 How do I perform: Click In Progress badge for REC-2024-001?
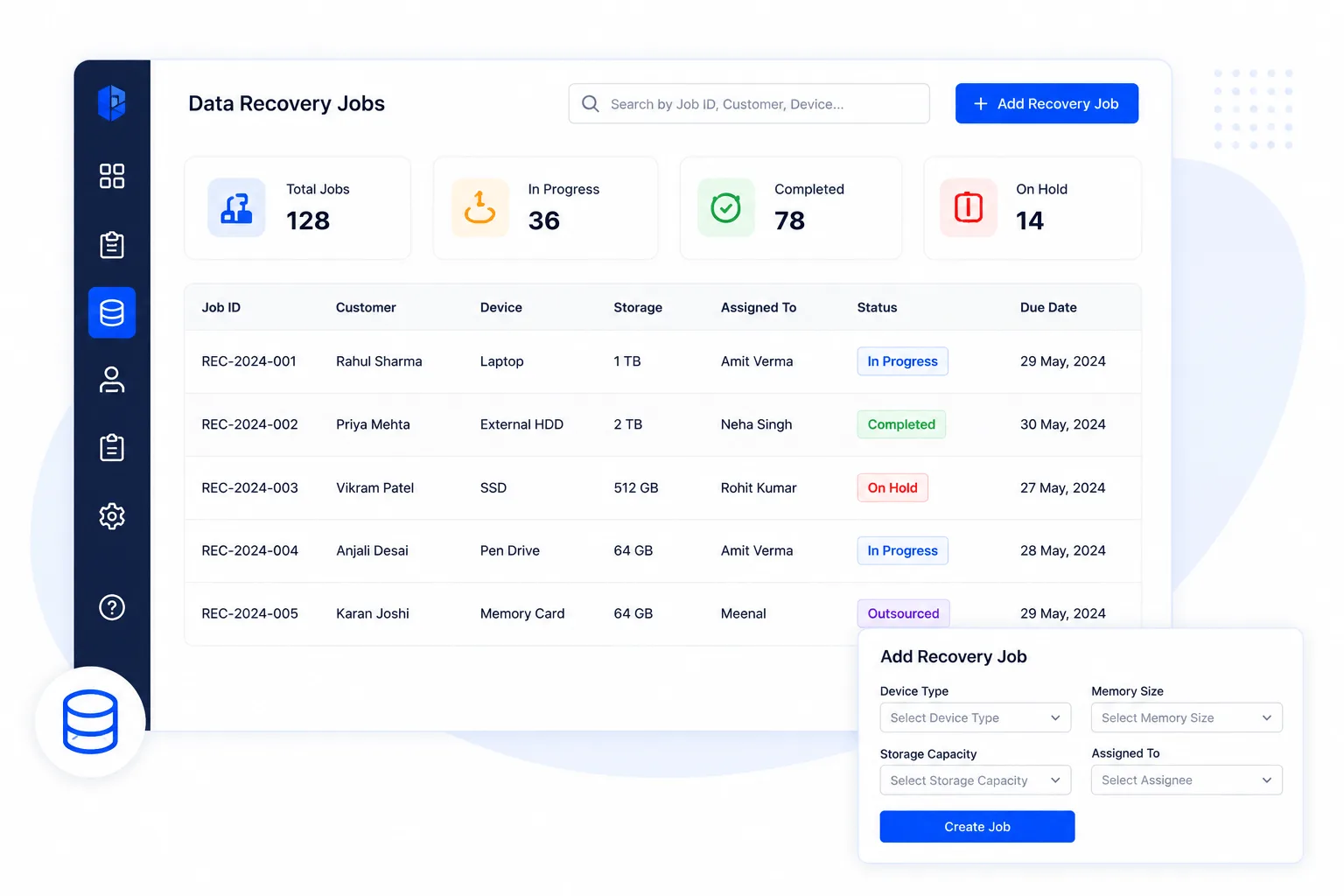coord(902,361)
